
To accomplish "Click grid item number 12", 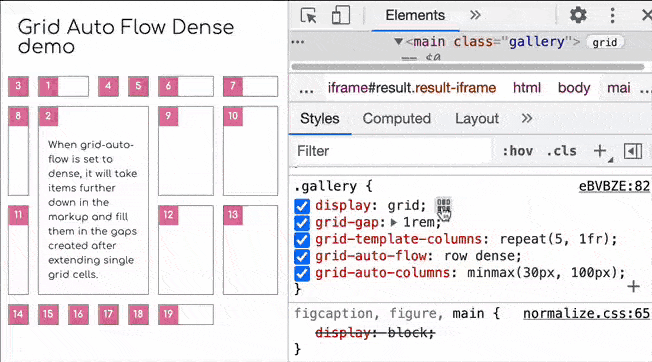I will tap(186, 250).
